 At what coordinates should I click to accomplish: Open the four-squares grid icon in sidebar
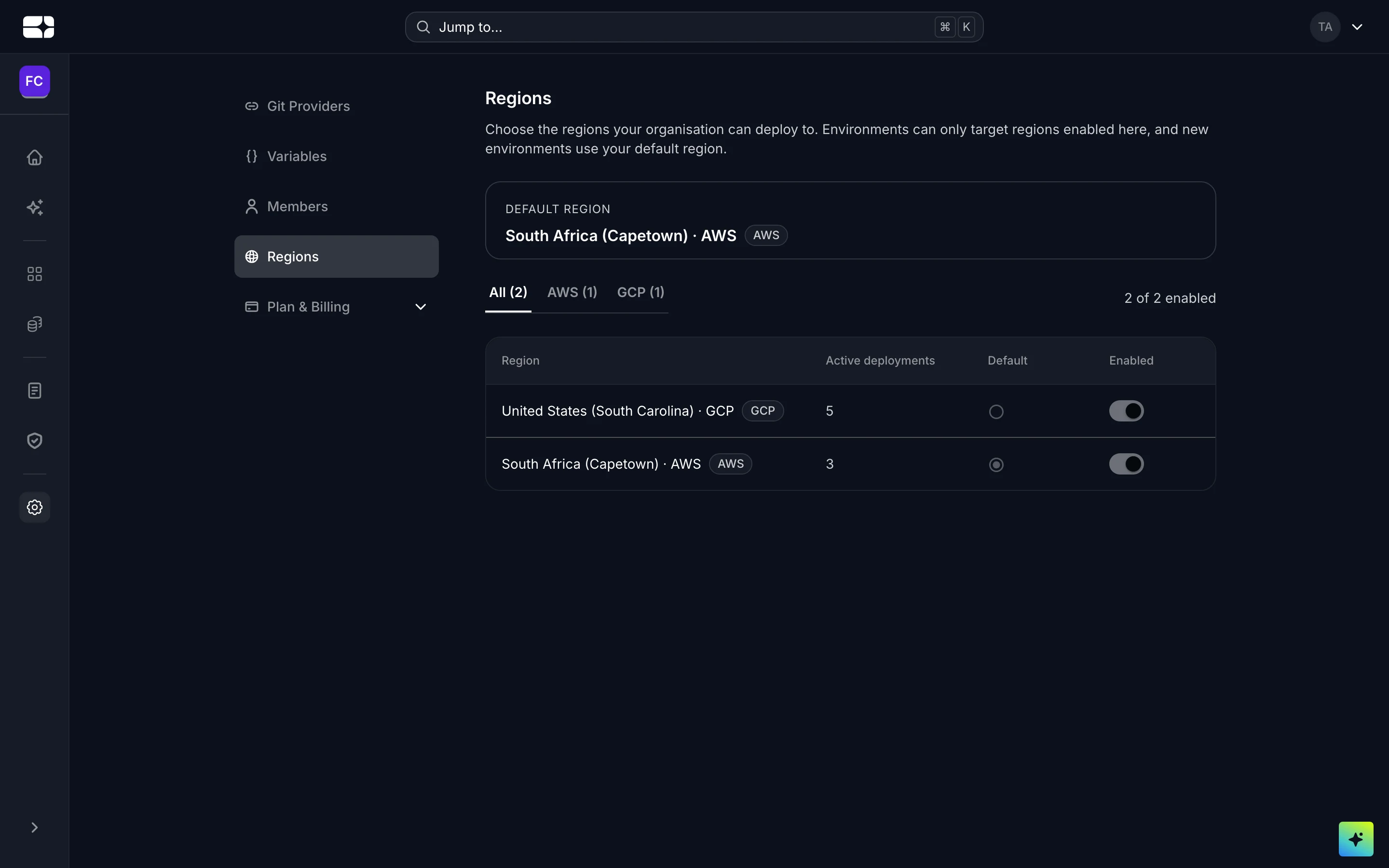click(x=34, y=274)
